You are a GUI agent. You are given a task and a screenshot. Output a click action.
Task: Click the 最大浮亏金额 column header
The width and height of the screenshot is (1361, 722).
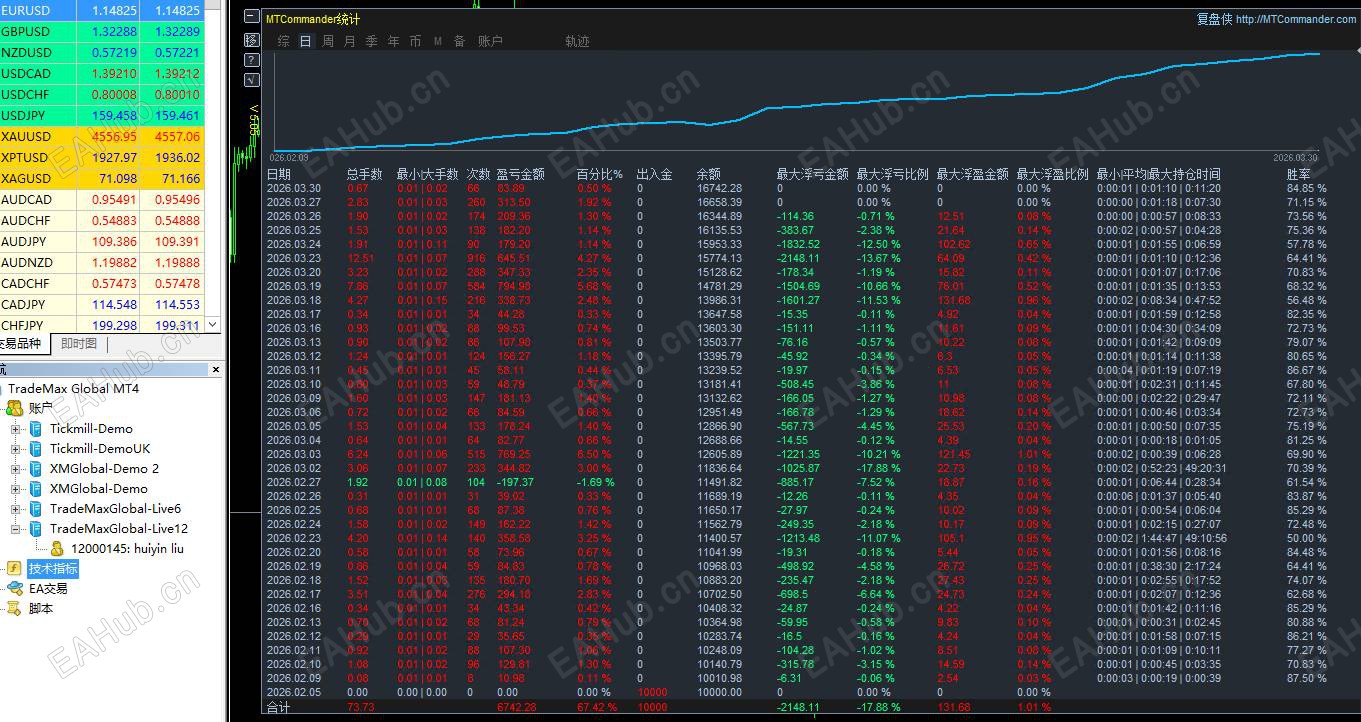(813, 174)
